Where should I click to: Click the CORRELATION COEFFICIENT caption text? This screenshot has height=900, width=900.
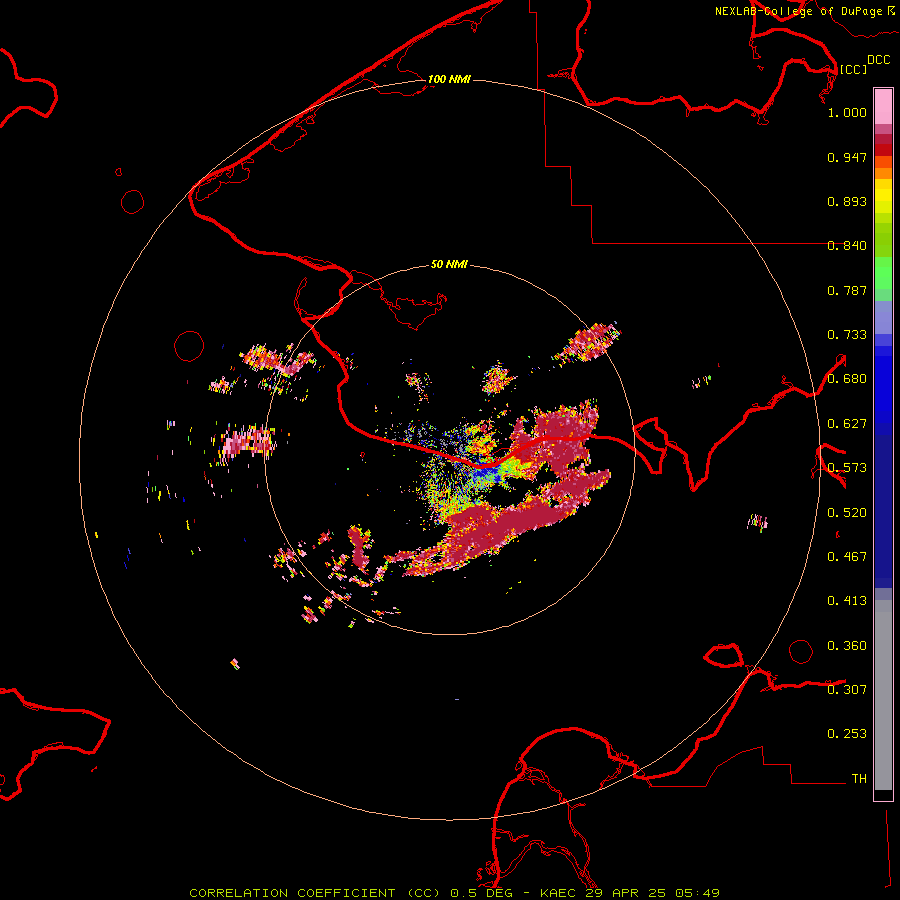293,893
